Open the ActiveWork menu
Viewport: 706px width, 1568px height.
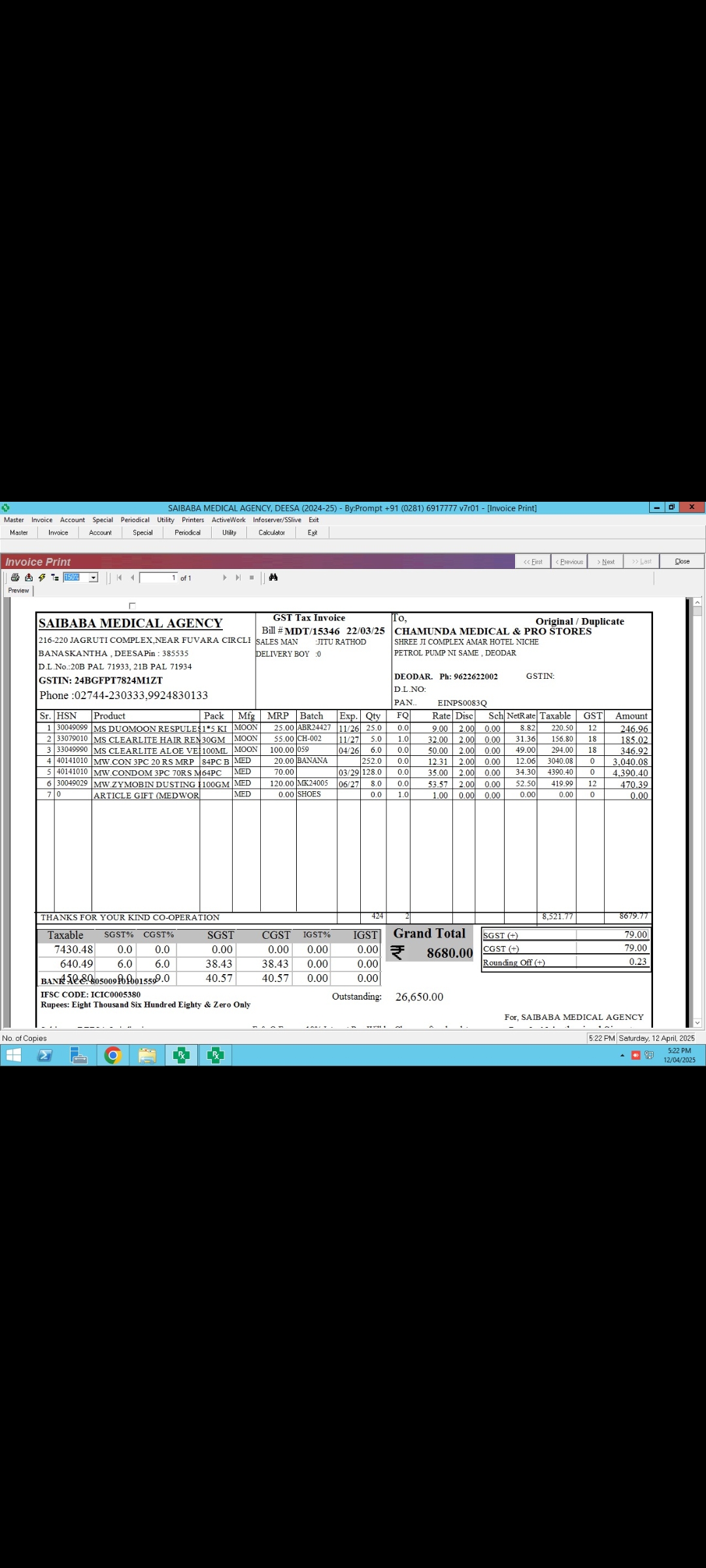point(228,520)
